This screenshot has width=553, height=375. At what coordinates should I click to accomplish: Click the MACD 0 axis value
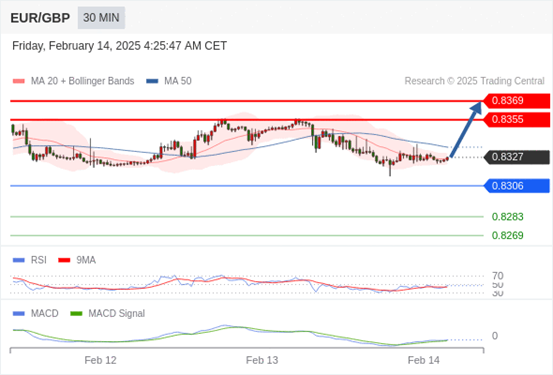click(x=495, y=336)
